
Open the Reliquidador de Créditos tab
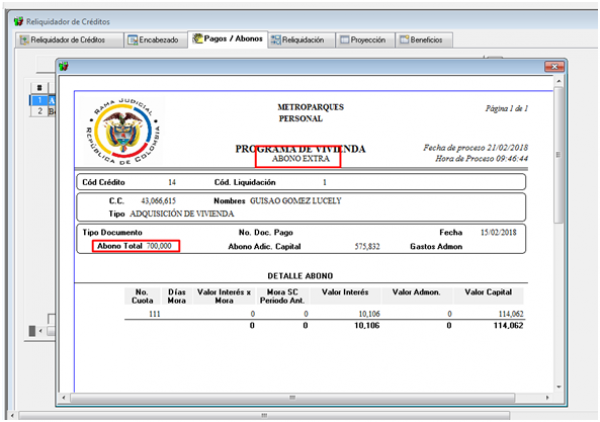[x=69, y=40]
